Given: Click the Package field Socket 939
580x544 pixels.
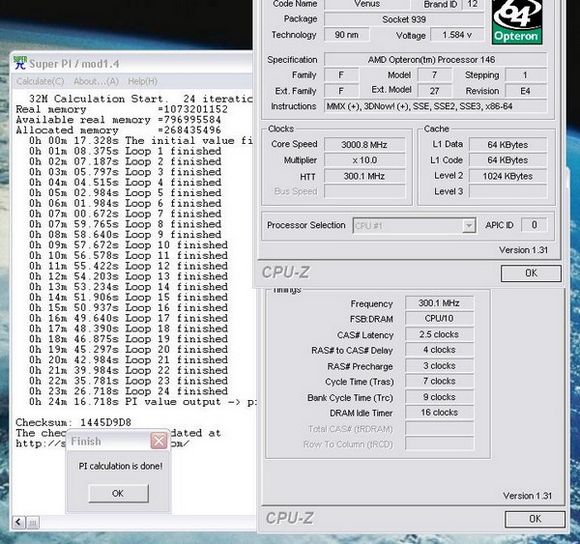Looking at the screenshot, I should pyautogui.click(x=404, y=19).
